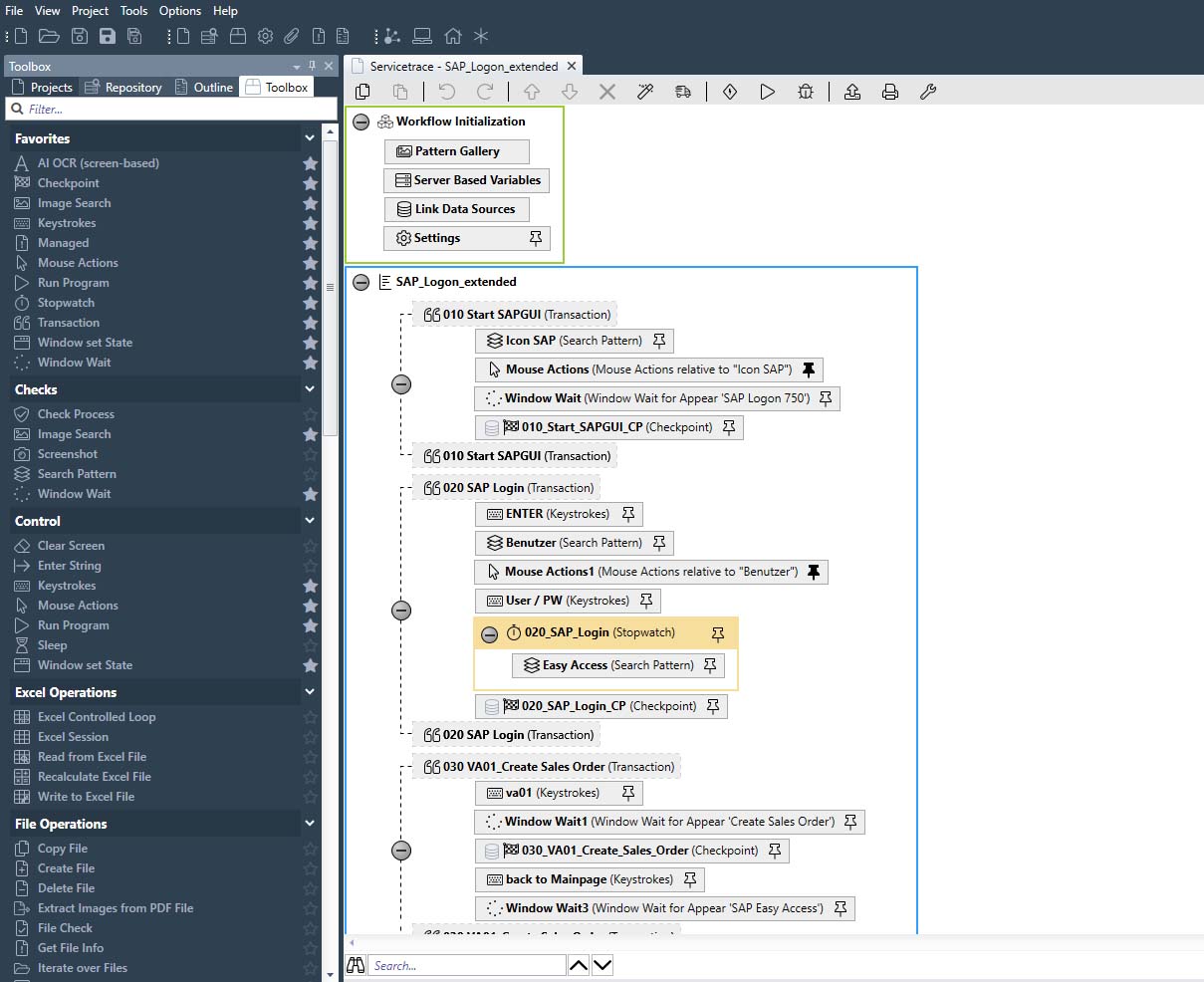Click the Run workflow play icon
The height and width of the screenshot is (982, 1204).
pyautogui.click(x=767, y=92)
